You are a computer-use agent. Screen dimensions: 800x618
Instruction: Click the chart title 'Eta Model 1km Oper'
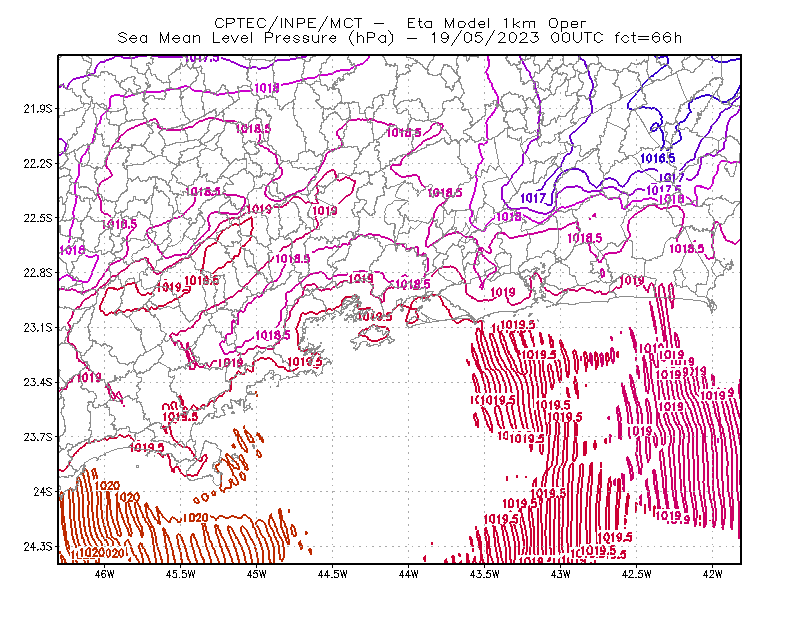click(x=496, y=23)
